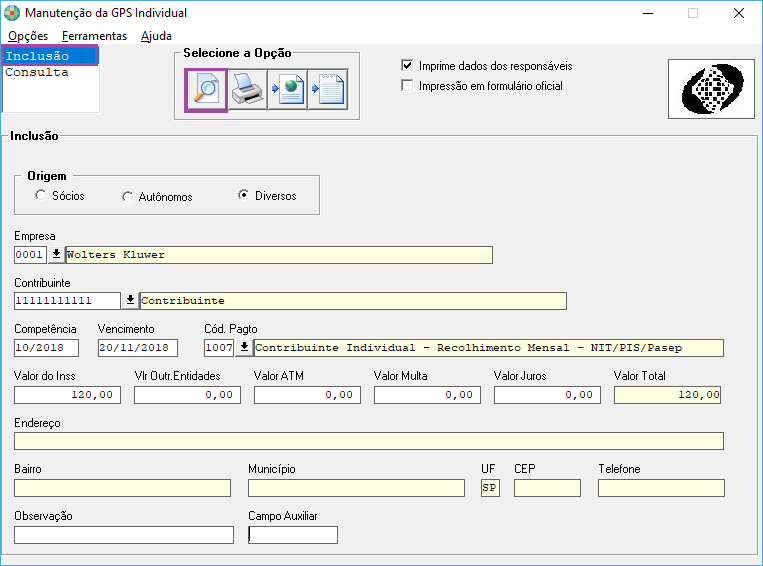
Task: Click the Valor Multa field
Action: coord(427,395)
